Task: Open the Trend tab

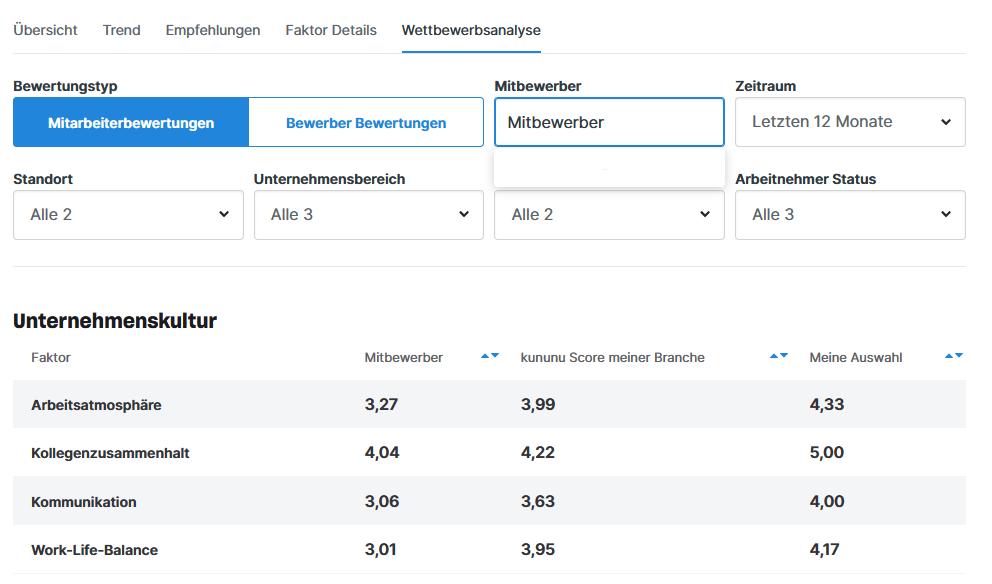Action: [x=121, y=30]
